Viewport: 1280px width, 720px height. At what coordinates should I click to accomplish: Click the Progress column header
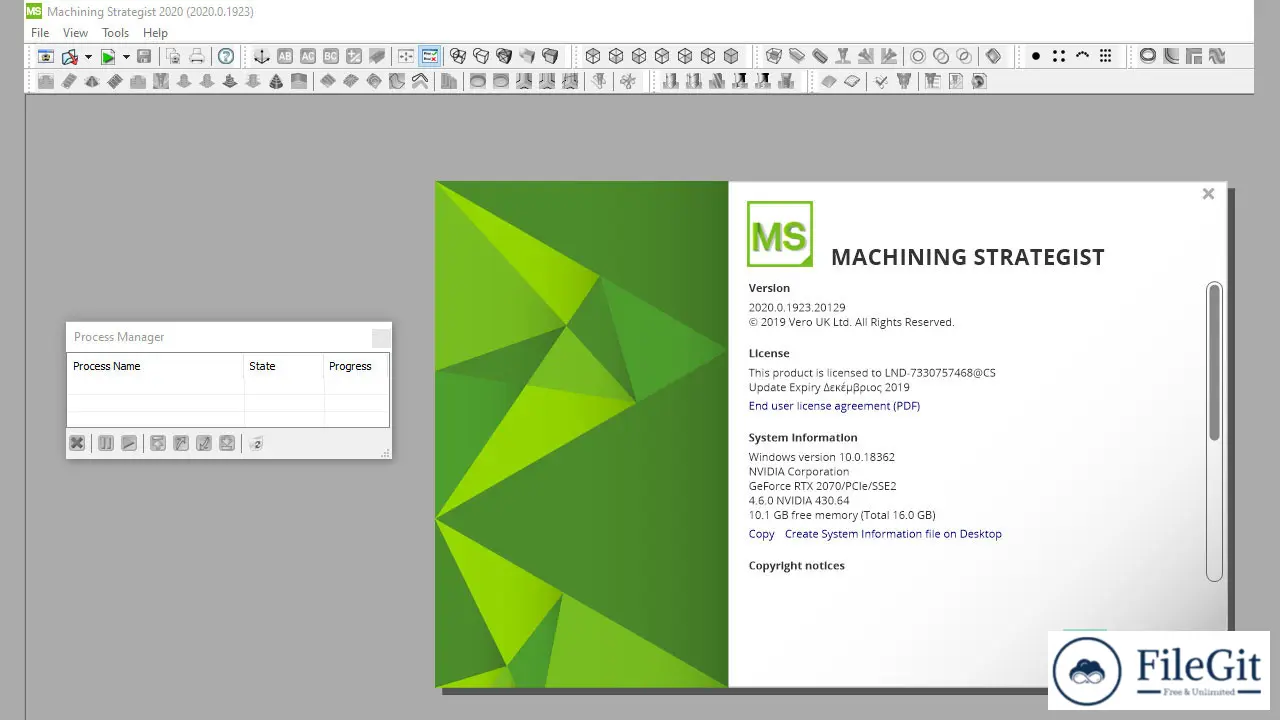click(356, 366)
